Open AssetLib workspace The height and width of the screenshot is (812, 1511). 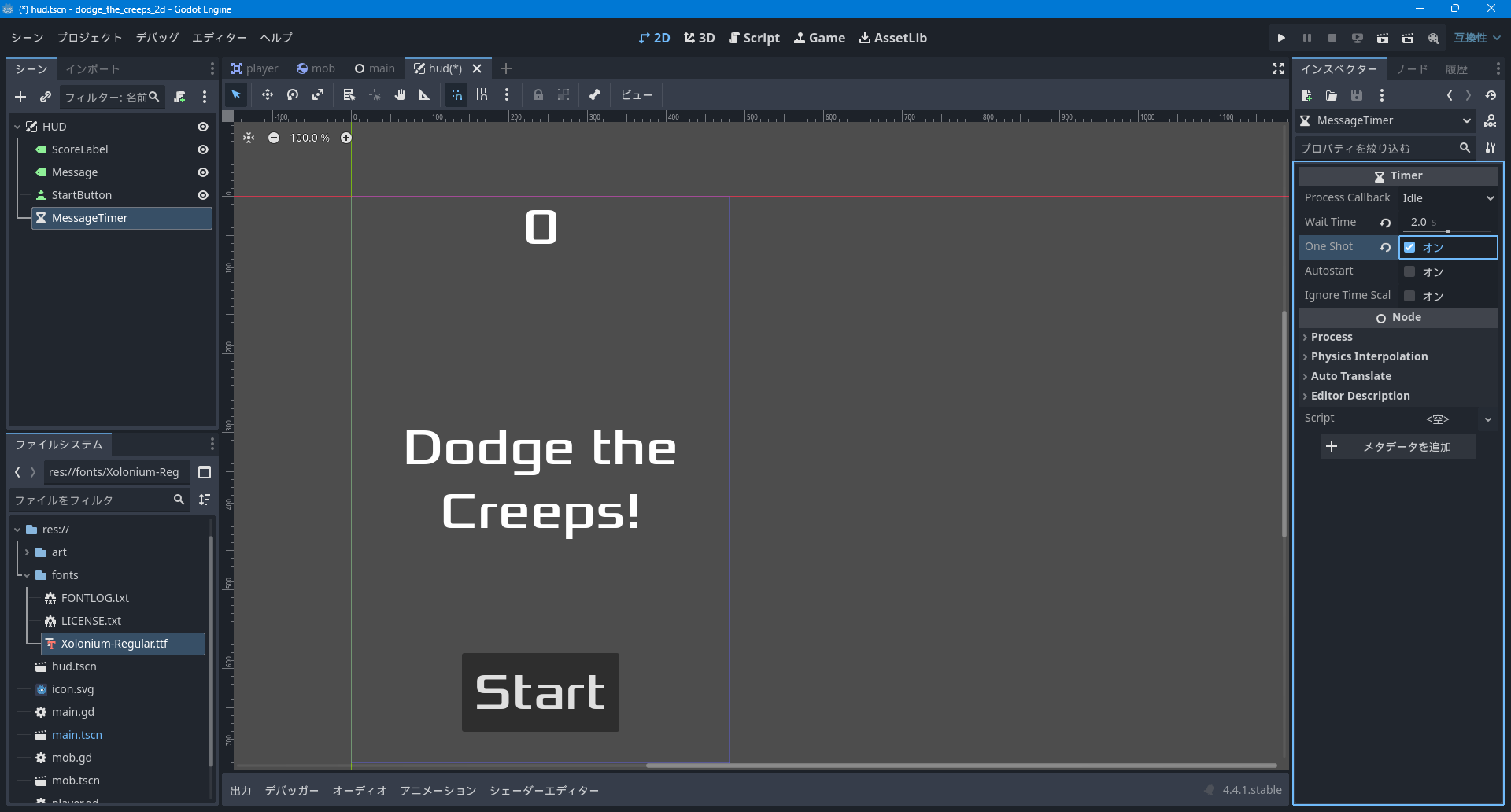(x=893, y=38)
